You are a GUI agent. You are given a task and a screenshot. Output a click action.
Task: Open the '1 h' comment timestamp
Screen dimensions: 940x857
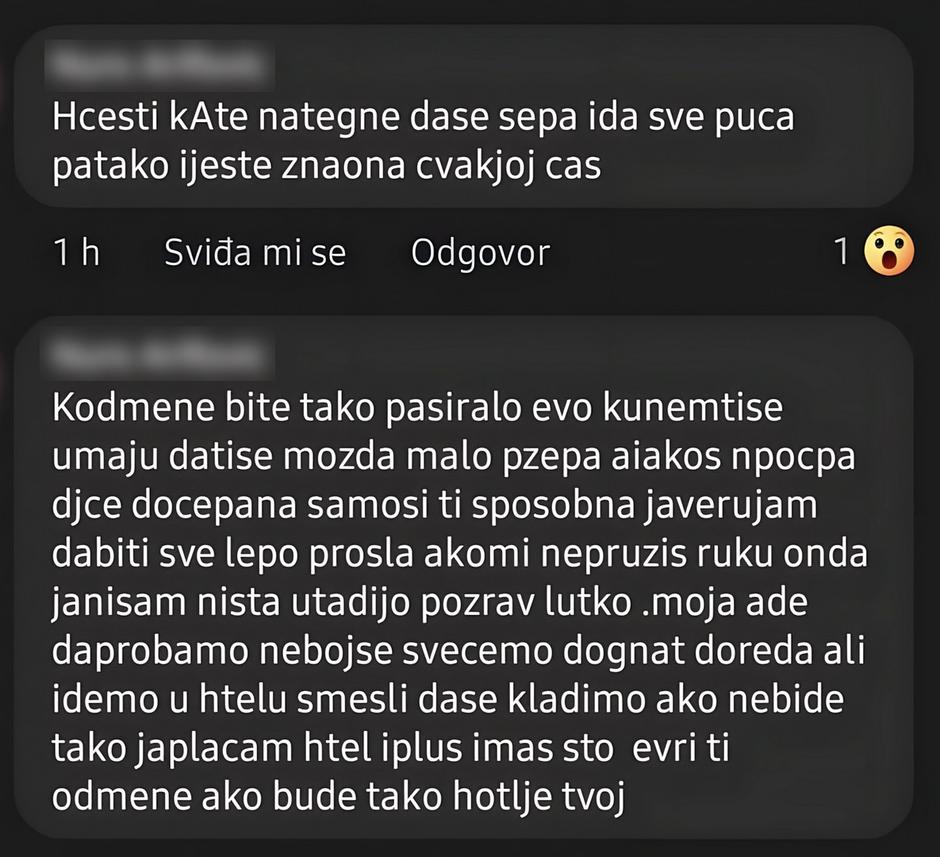(x=76, y=252)
